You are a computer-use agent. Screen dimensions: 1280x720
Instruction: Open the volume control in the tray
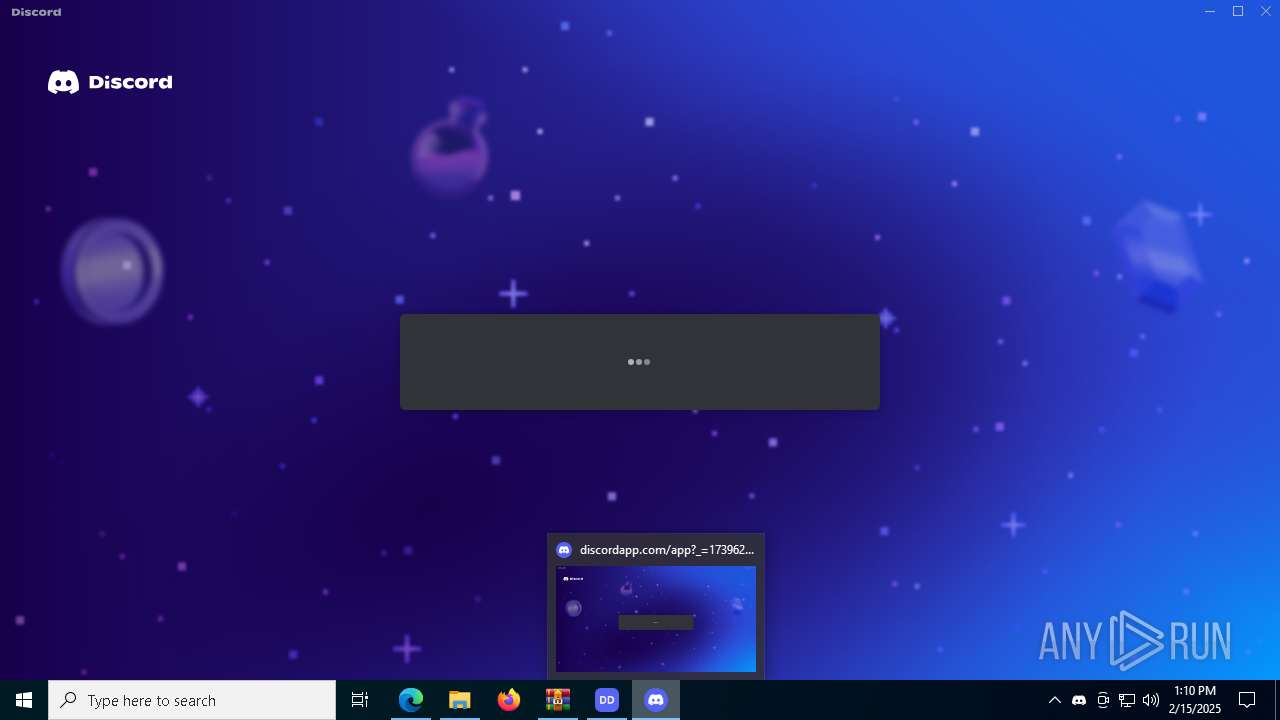coord(1151,700)
